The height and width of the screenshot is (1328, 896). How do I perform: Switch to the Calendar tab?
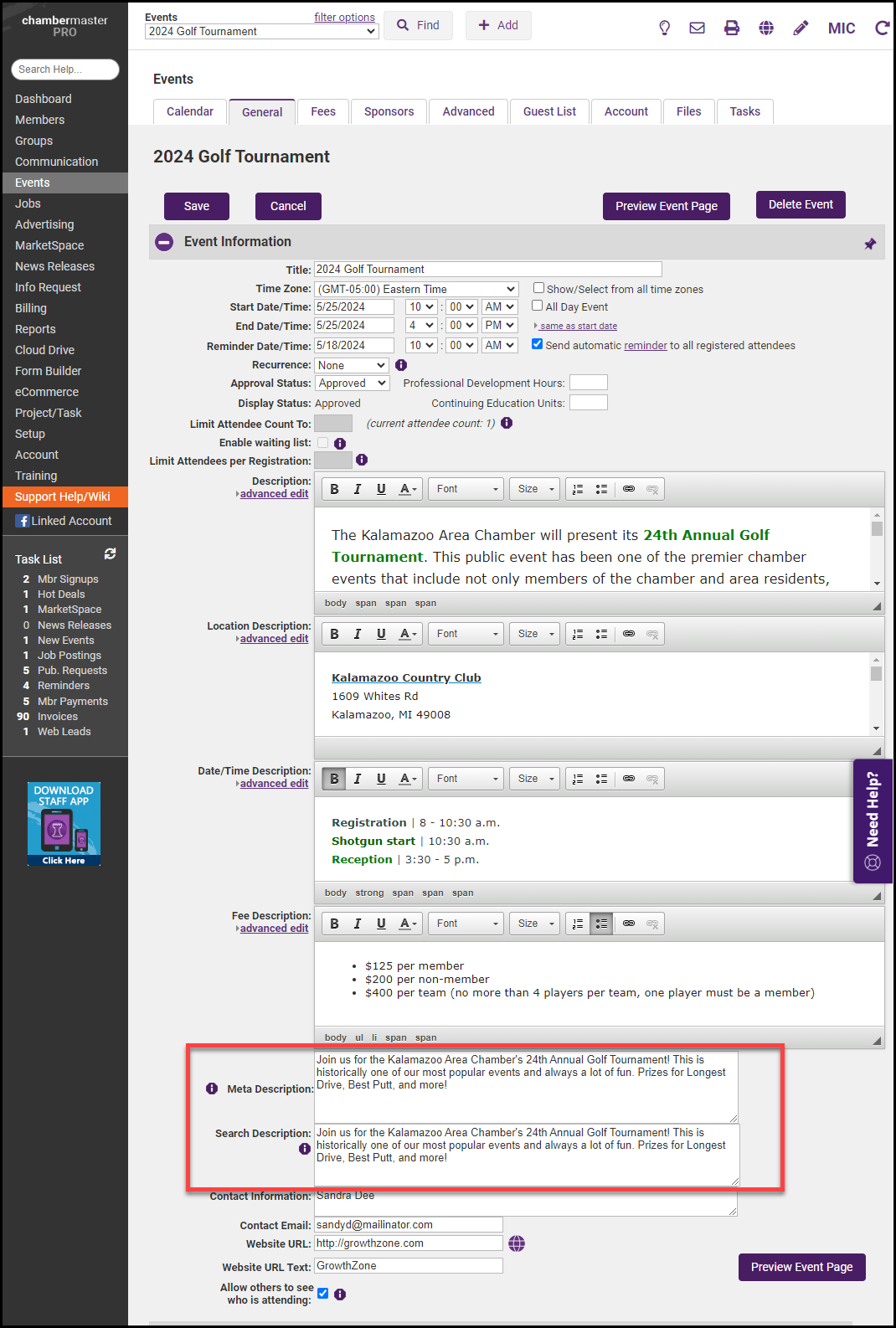pos(190,111)
